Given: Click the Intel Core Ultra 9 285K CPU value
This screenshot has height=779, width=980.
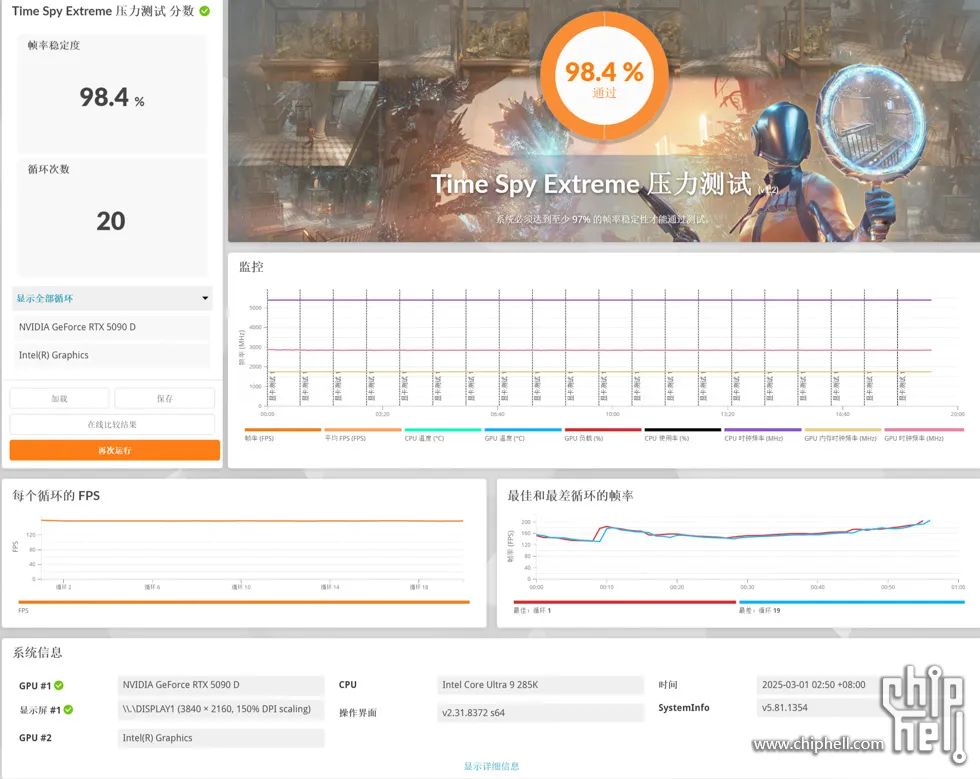Looking at the screenshot, I should [x=540, y=685].
